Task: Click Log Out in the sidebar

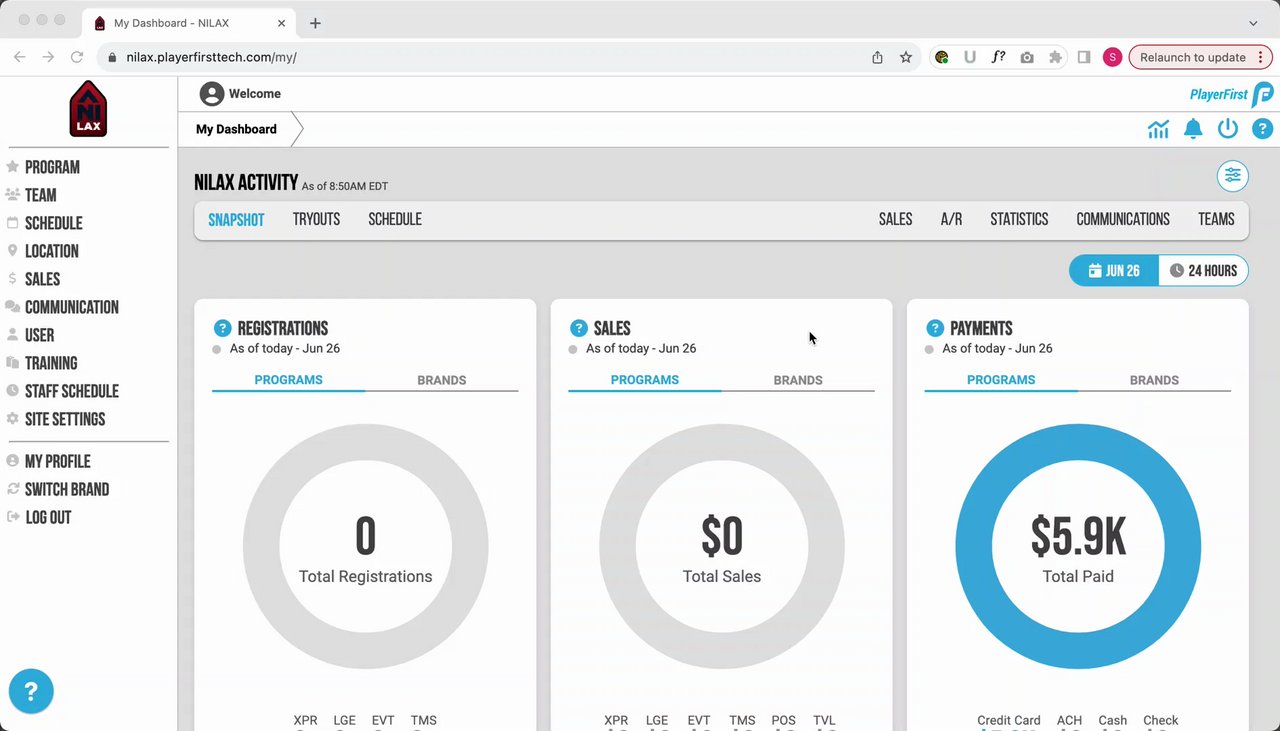Action: [x=48, y=517]
